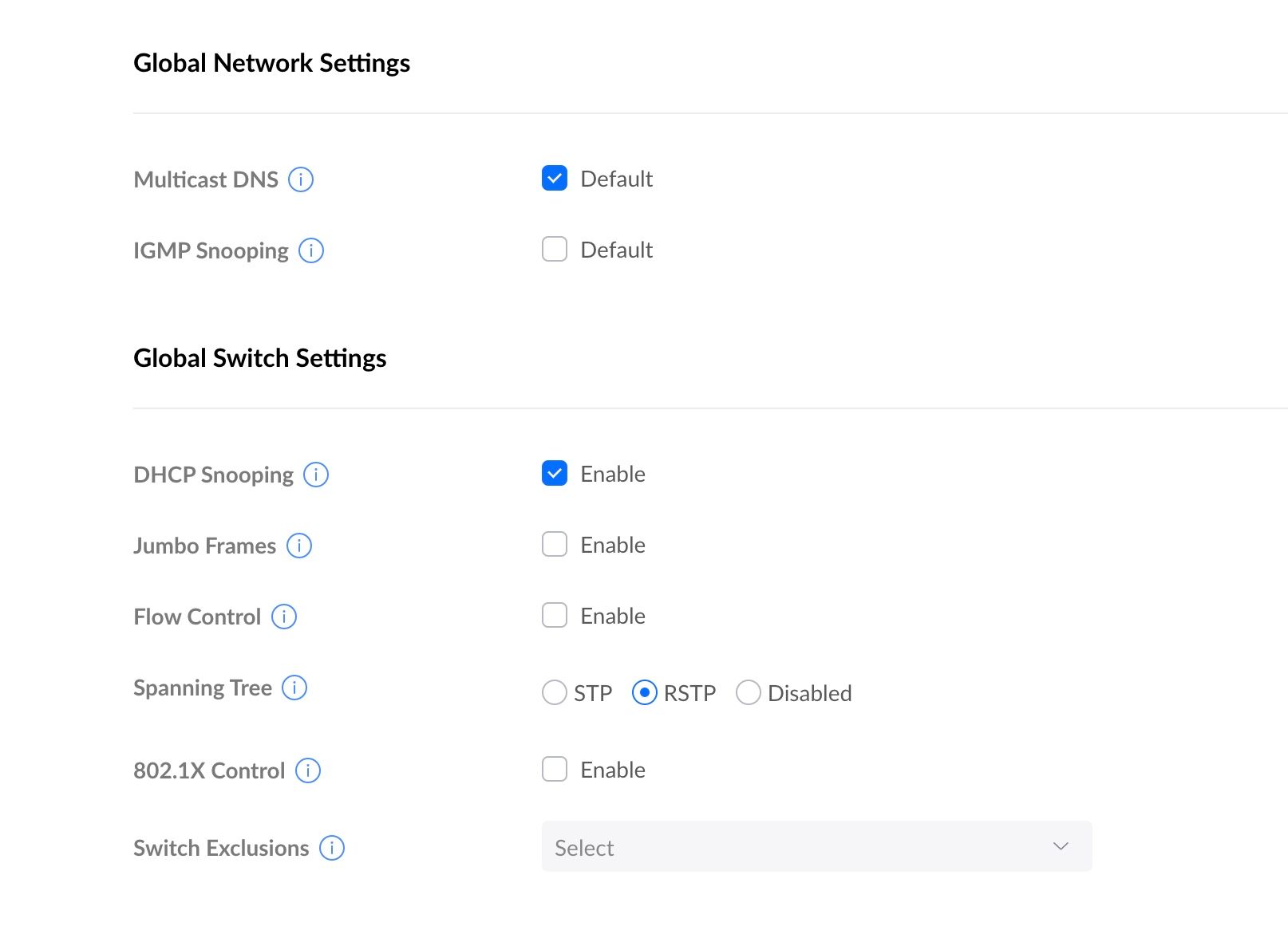Click the Switch Exclusions dropdown chevron arrow
The width and height of the screenshot is (1288, 930).
point(1061,847)
